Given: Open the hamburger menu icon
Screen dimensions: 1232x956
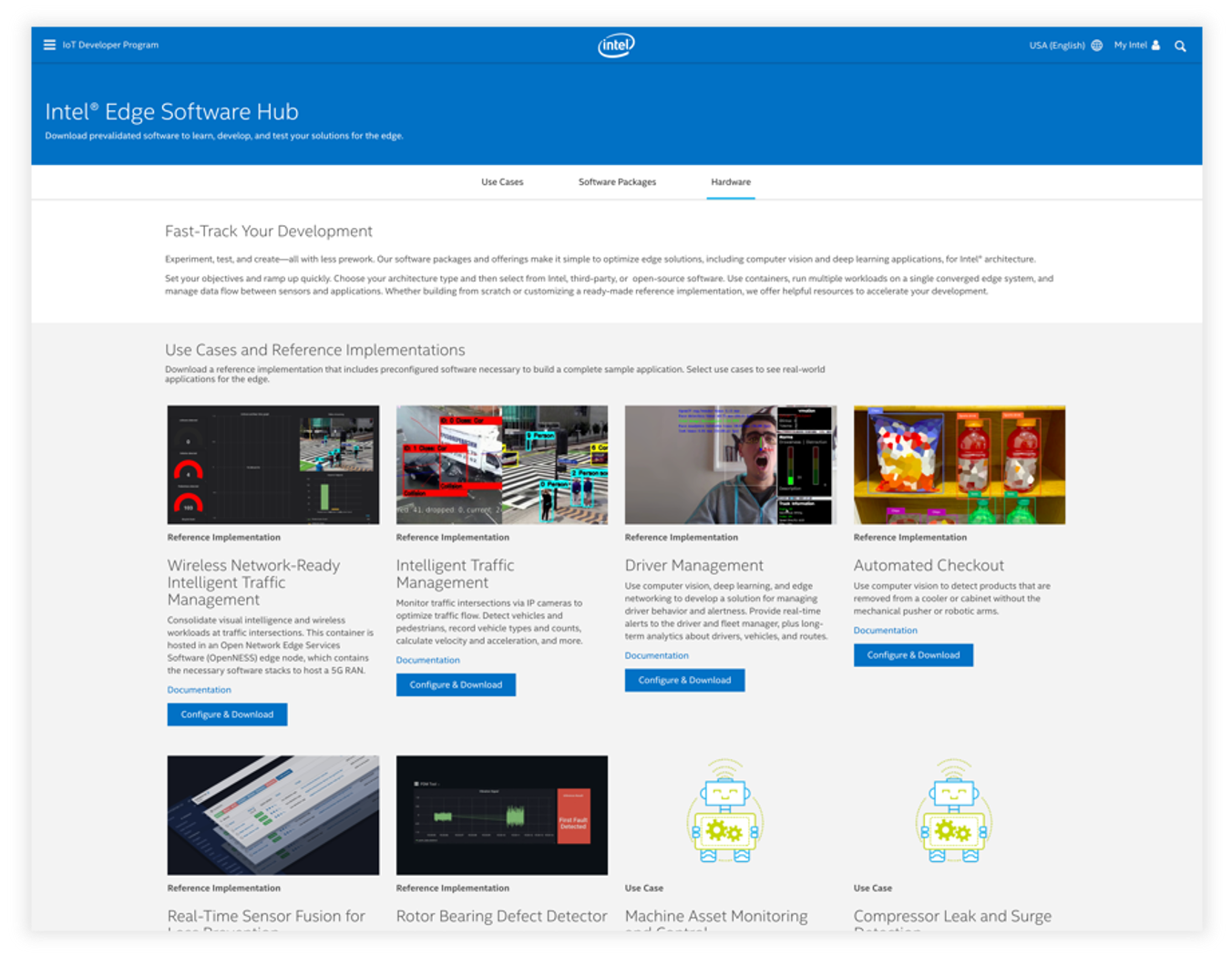Looking at the screenshot, I should 49,45.
